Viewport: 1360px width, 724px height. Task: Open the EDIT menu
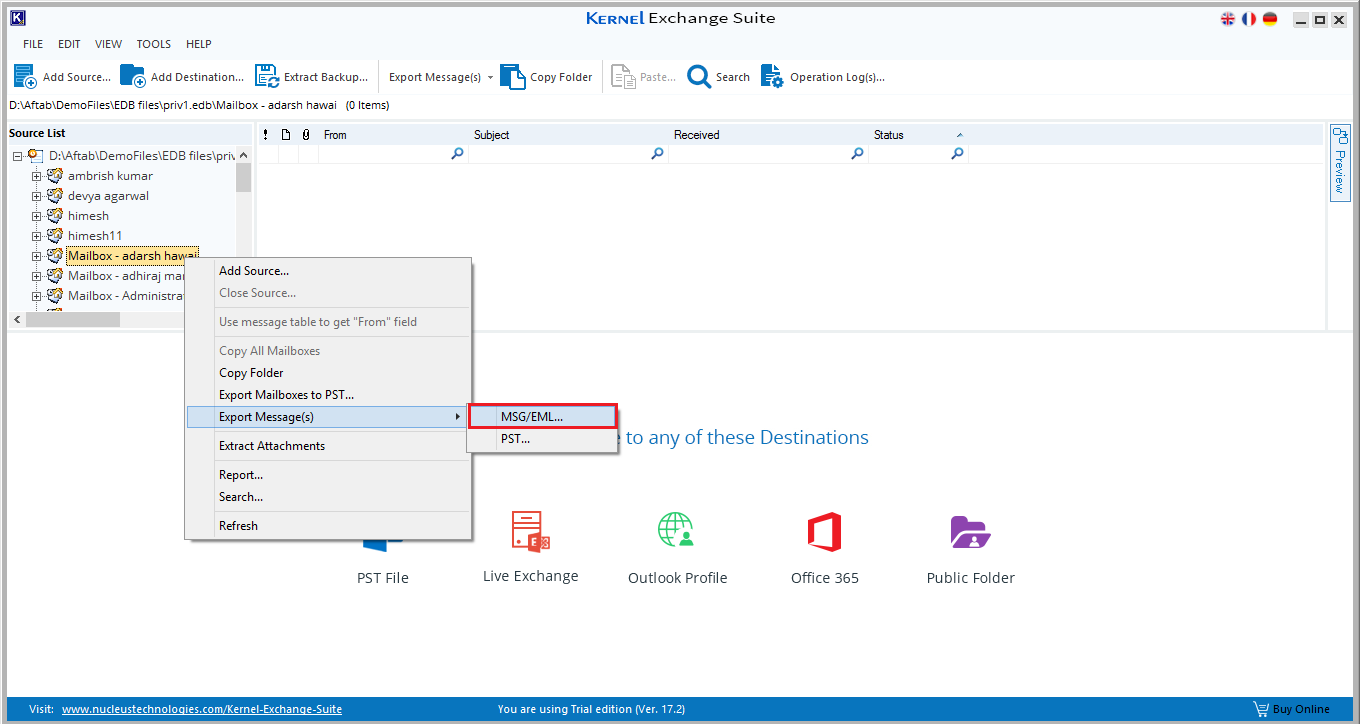(69, 44)
